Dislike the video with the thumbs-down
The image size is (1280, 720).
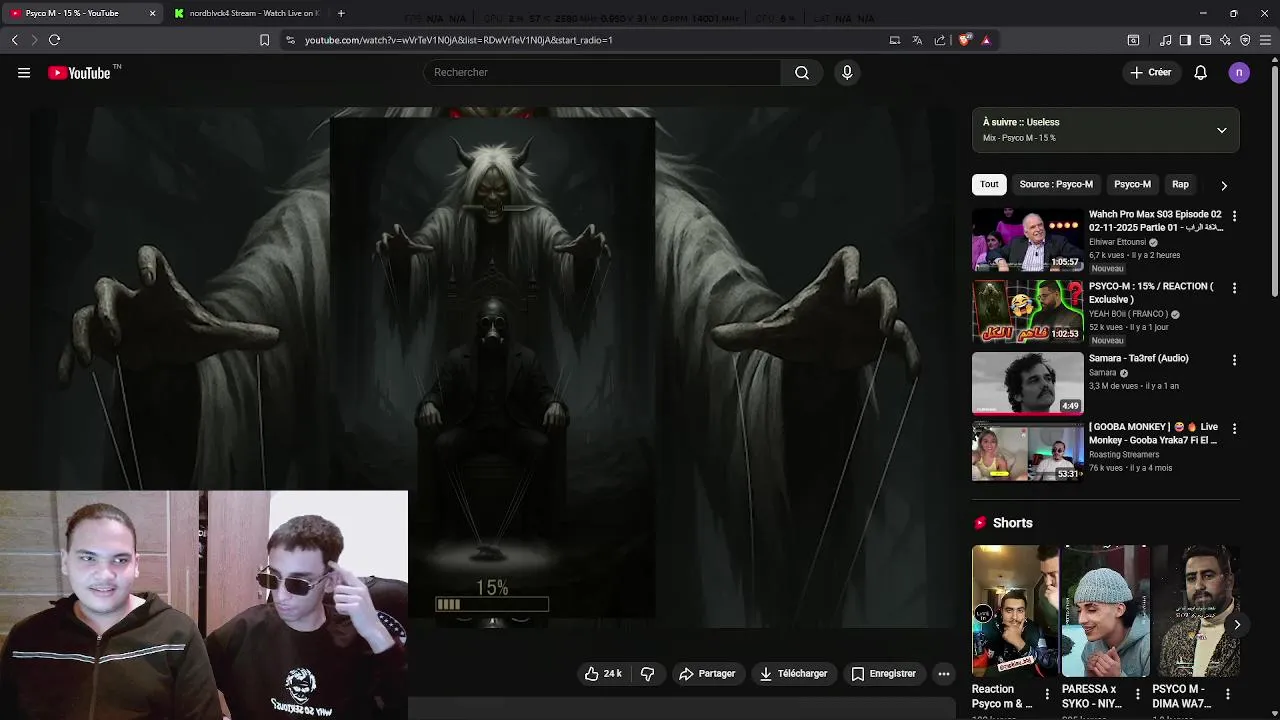[647, 674]
